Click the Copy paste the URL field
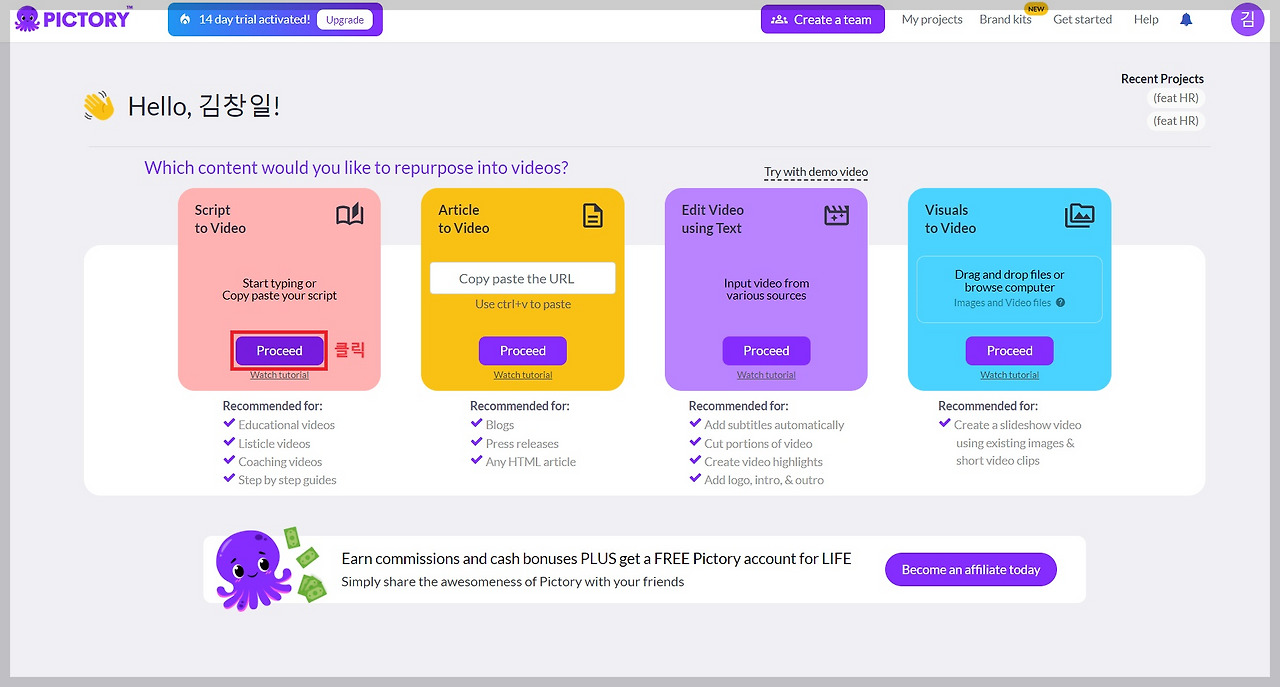 coord(523,279)
